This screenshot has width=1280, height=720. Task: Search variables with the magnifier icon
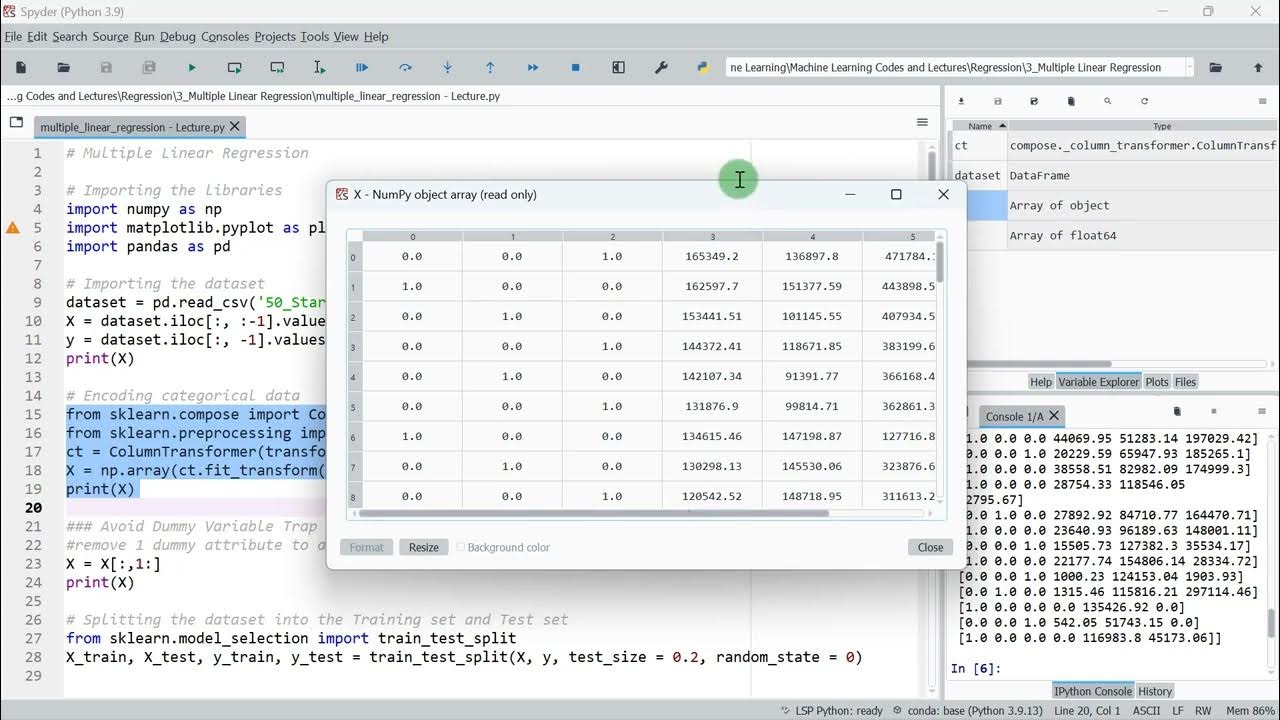[x=1107, y=101]
